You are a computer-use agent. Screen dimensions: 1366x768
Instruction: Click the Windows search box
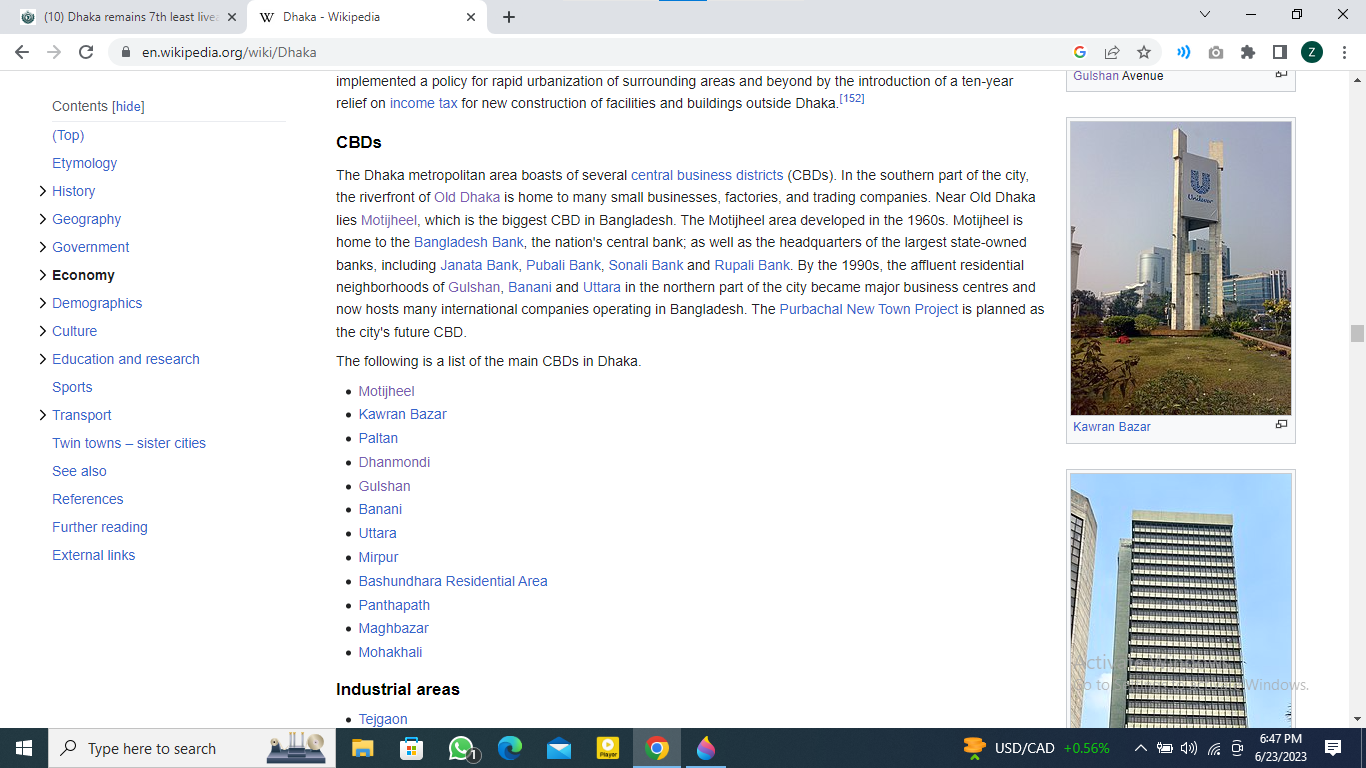click(192, 748)
